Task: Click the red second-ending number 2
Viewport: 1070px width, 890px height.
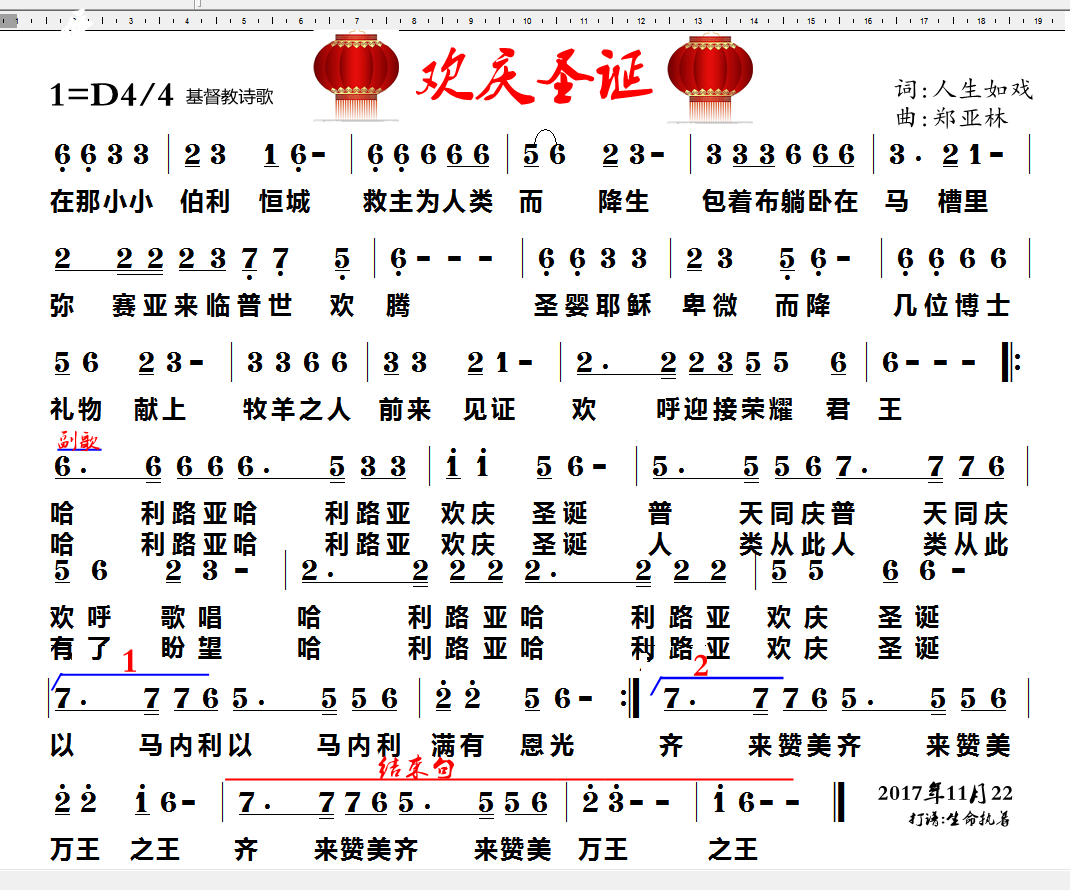Action: tap(701, 666)
